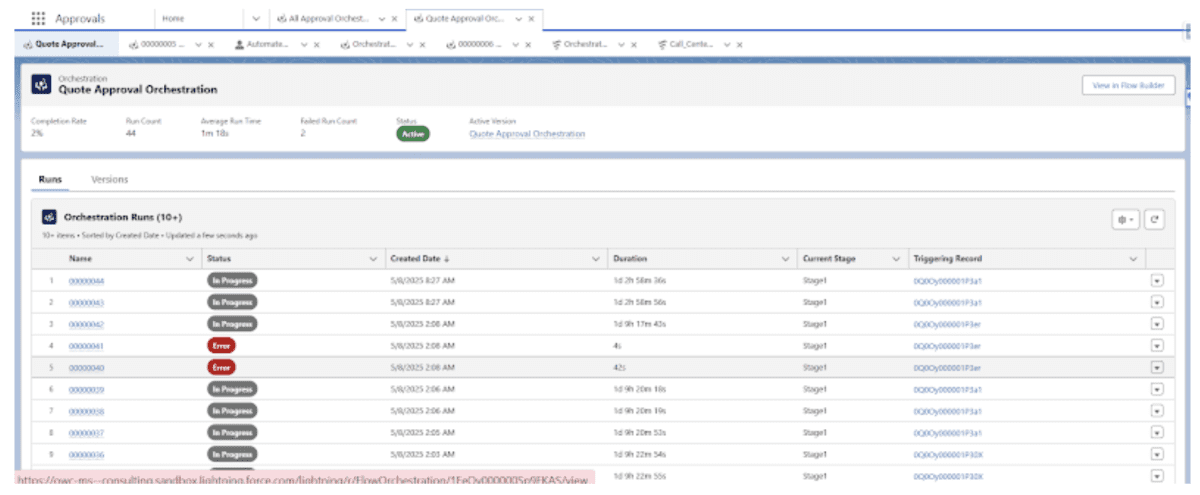
Task: Click View in Flow Builder button
Action: coord(1128,86)
